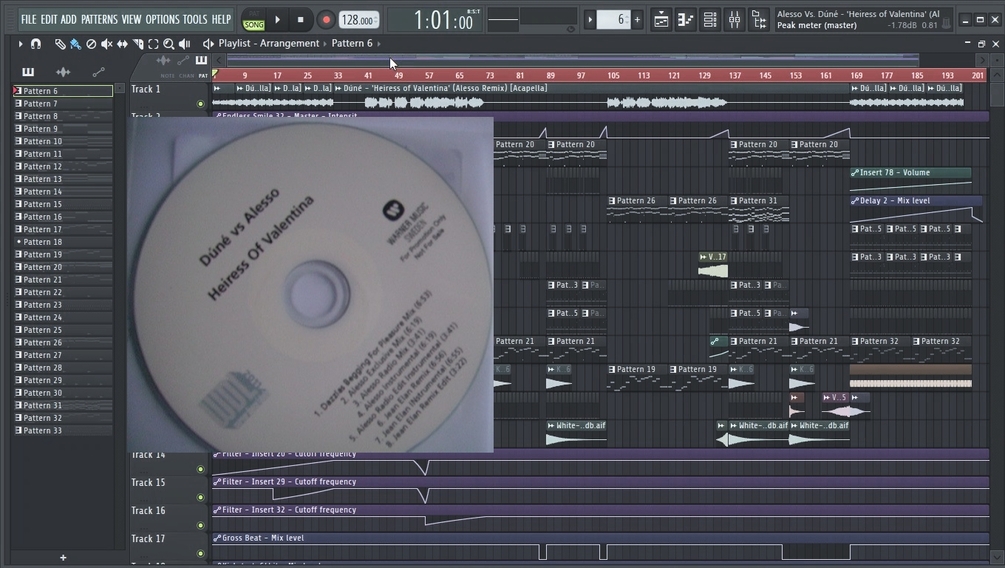Image resolution: width=1005 pixels, height=568 pixels.
Task: Open the Playlist view from top toolbar
Action: pyautogui.click(x=661, y=20)
